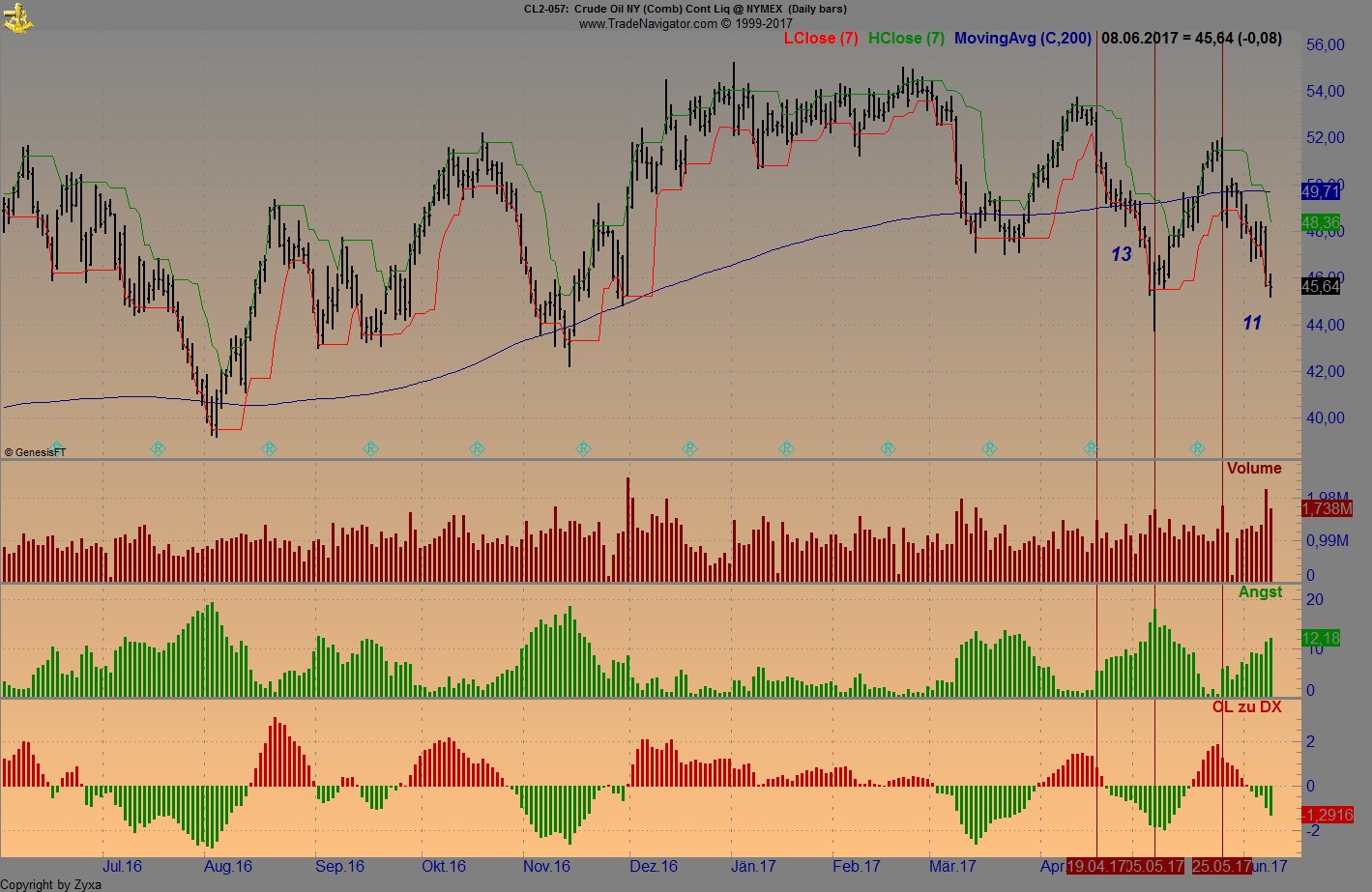Click the rollover diamond marker near Apr.17
Screen dimensions: 1372x892
(x=1091, y=448)
